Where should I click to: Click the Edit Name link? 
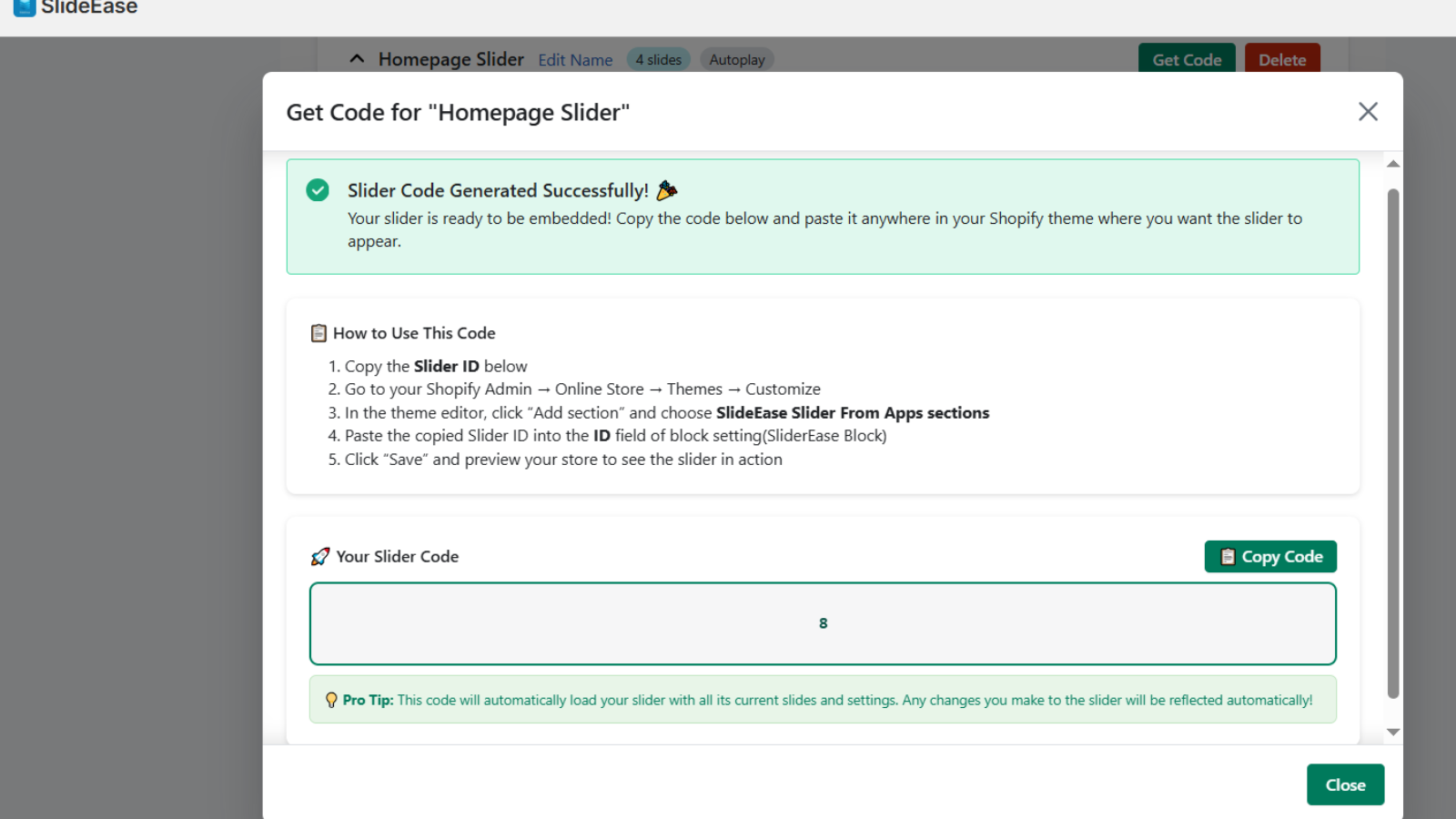coord(575,60)
